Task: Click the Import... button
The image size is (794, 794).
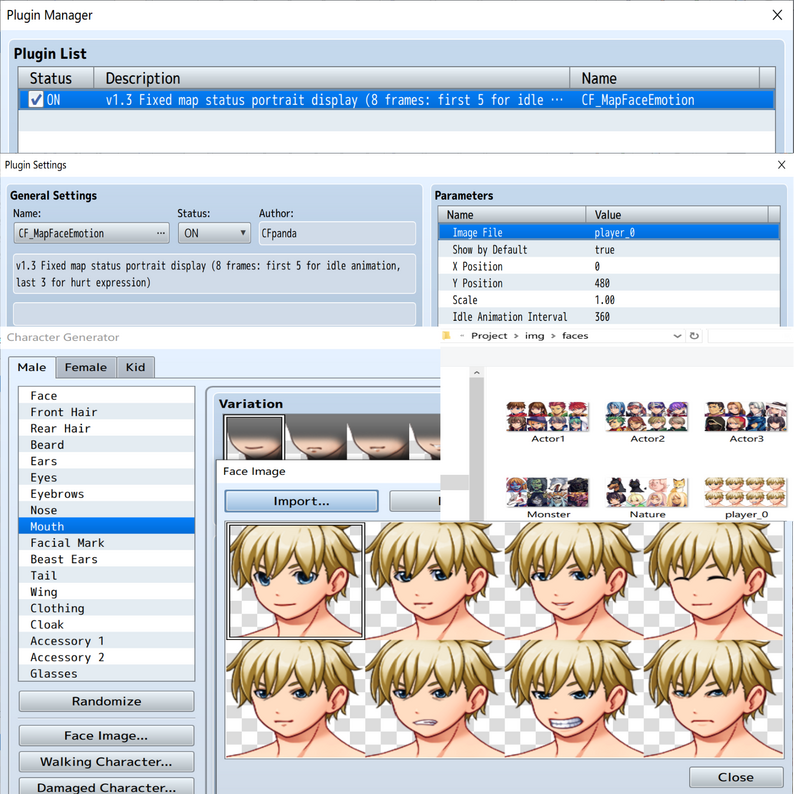Action: click(301, 501)
